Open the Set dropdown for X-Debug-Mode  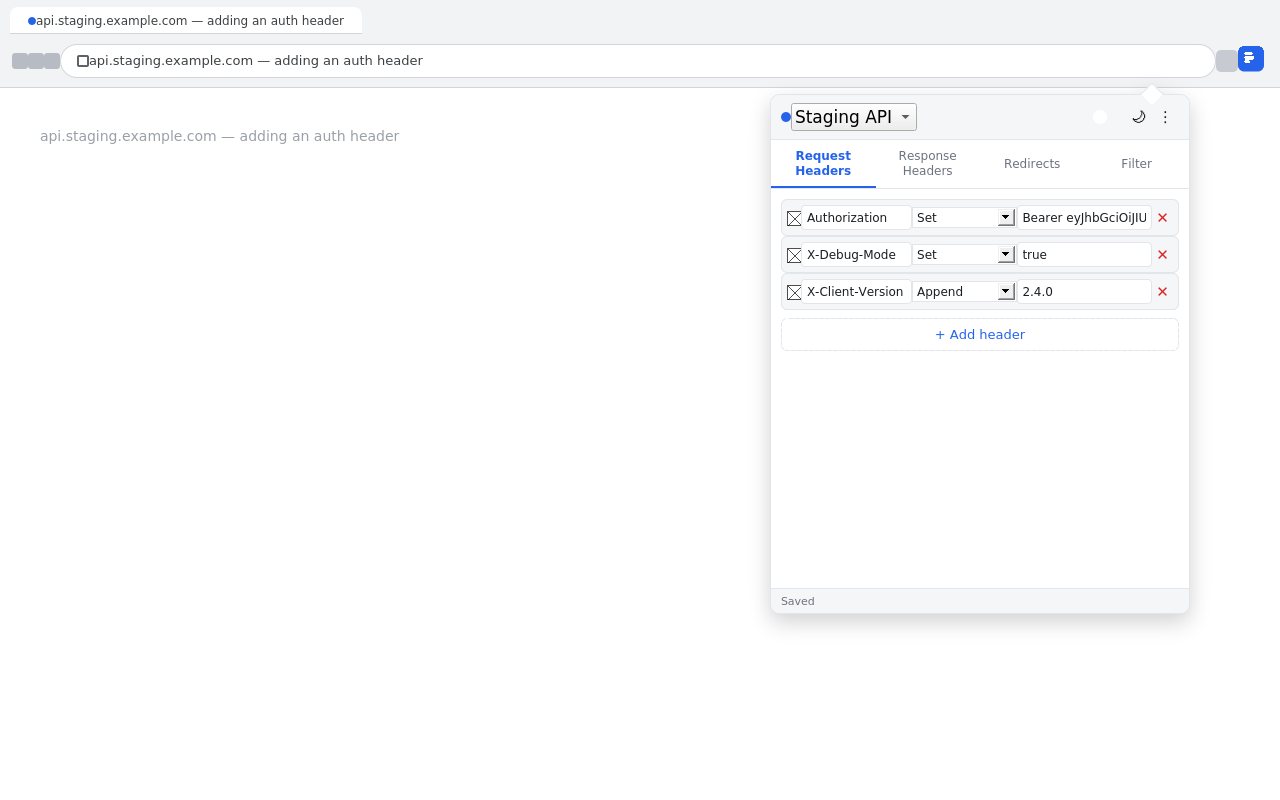[x=964, y=255]
